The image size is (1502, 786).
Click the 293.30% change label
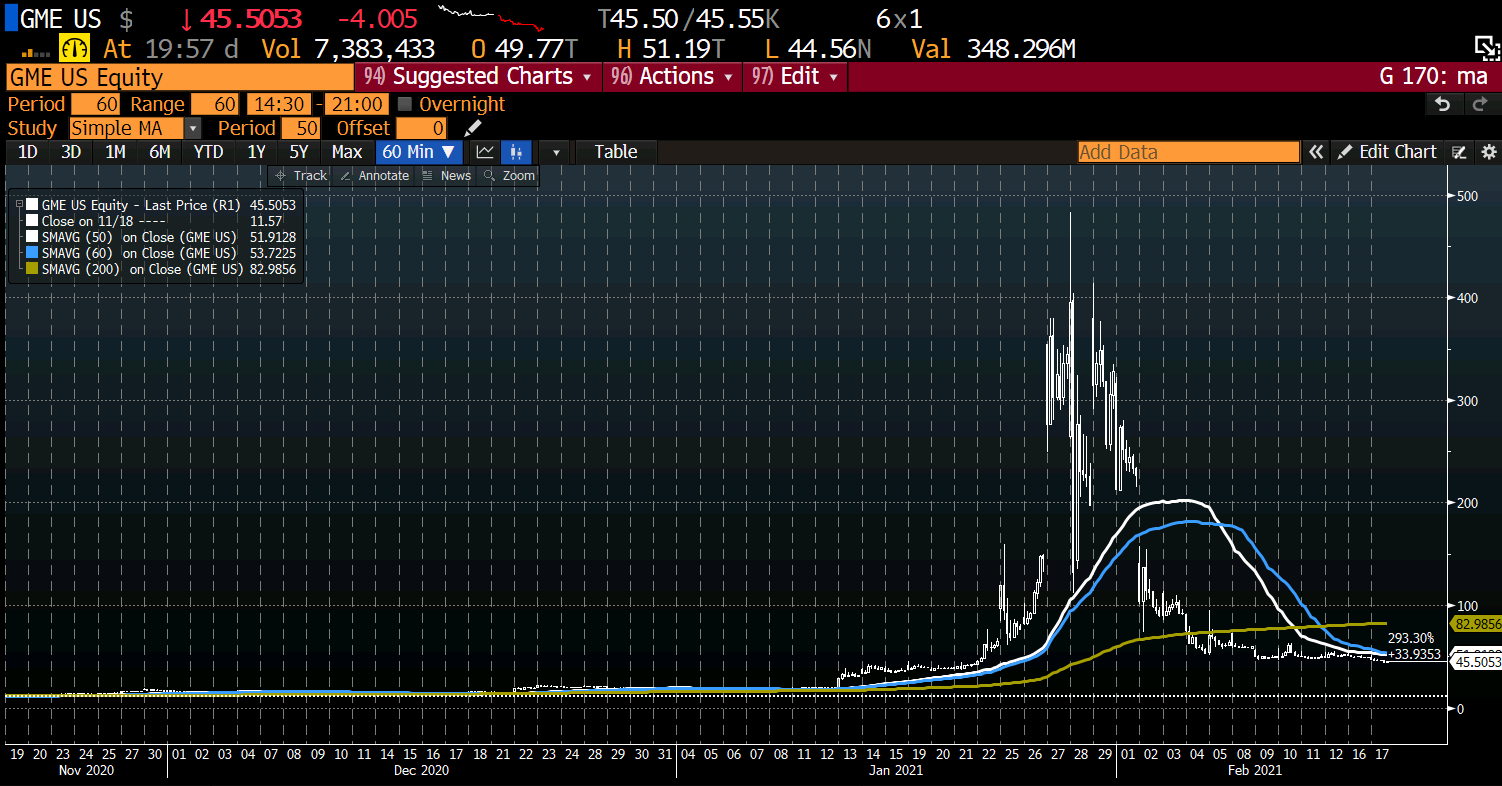tap(1411, 638)
